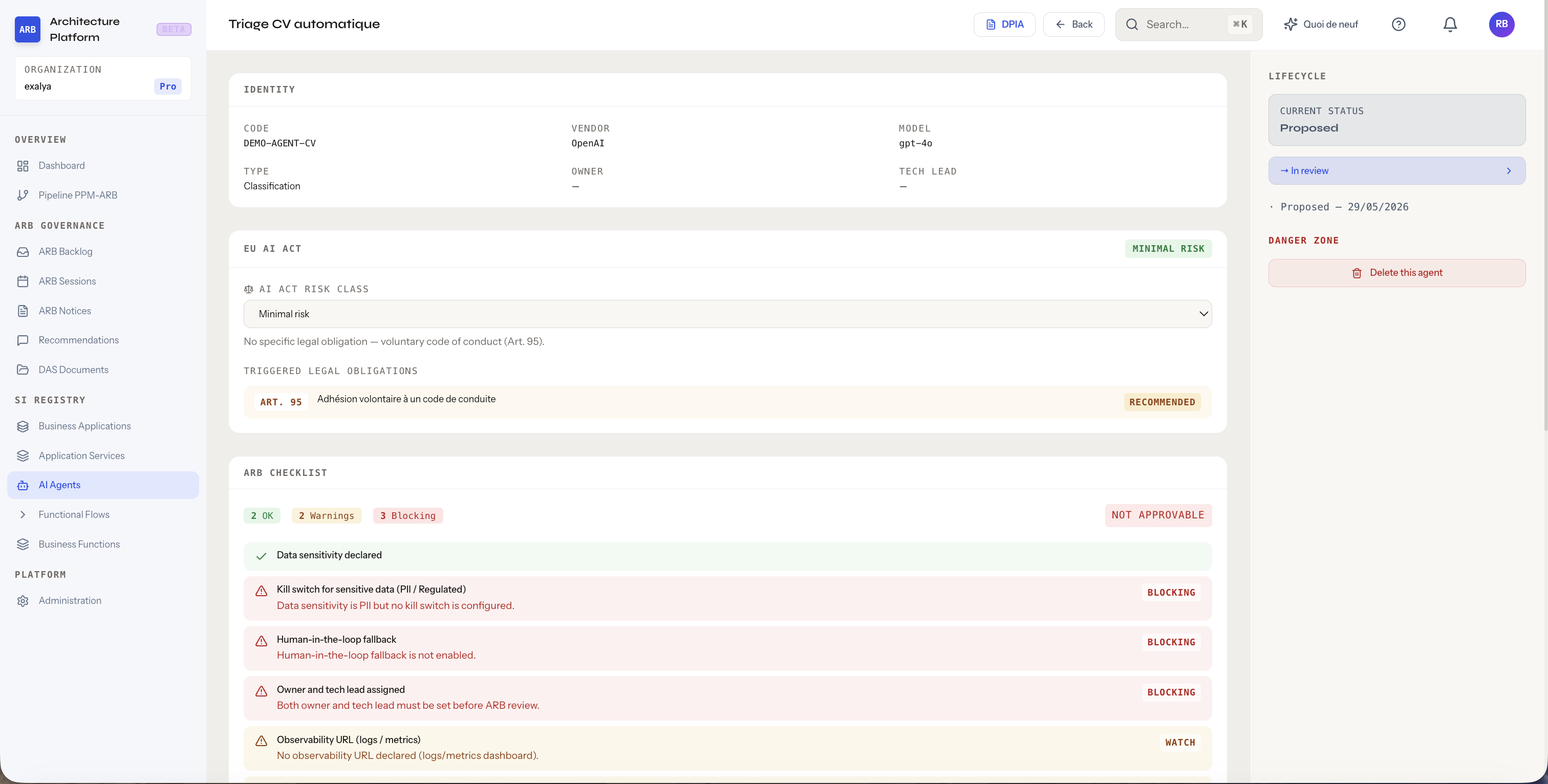Open DAS Documents
This screenshot has height=784, width=1548.
[103, 369]
